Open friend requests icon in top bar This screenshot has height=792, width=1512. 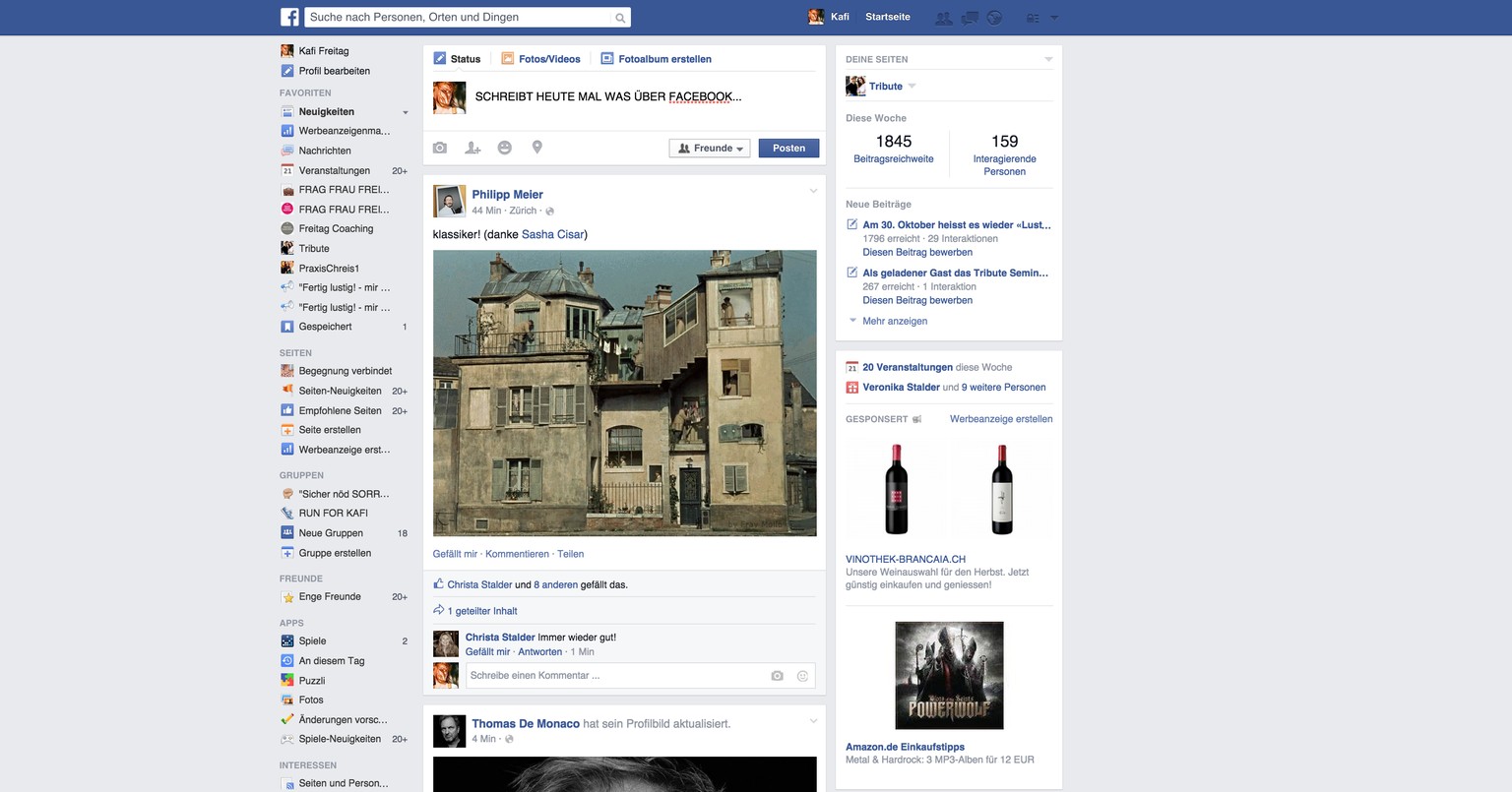click(x=943, y=18)
